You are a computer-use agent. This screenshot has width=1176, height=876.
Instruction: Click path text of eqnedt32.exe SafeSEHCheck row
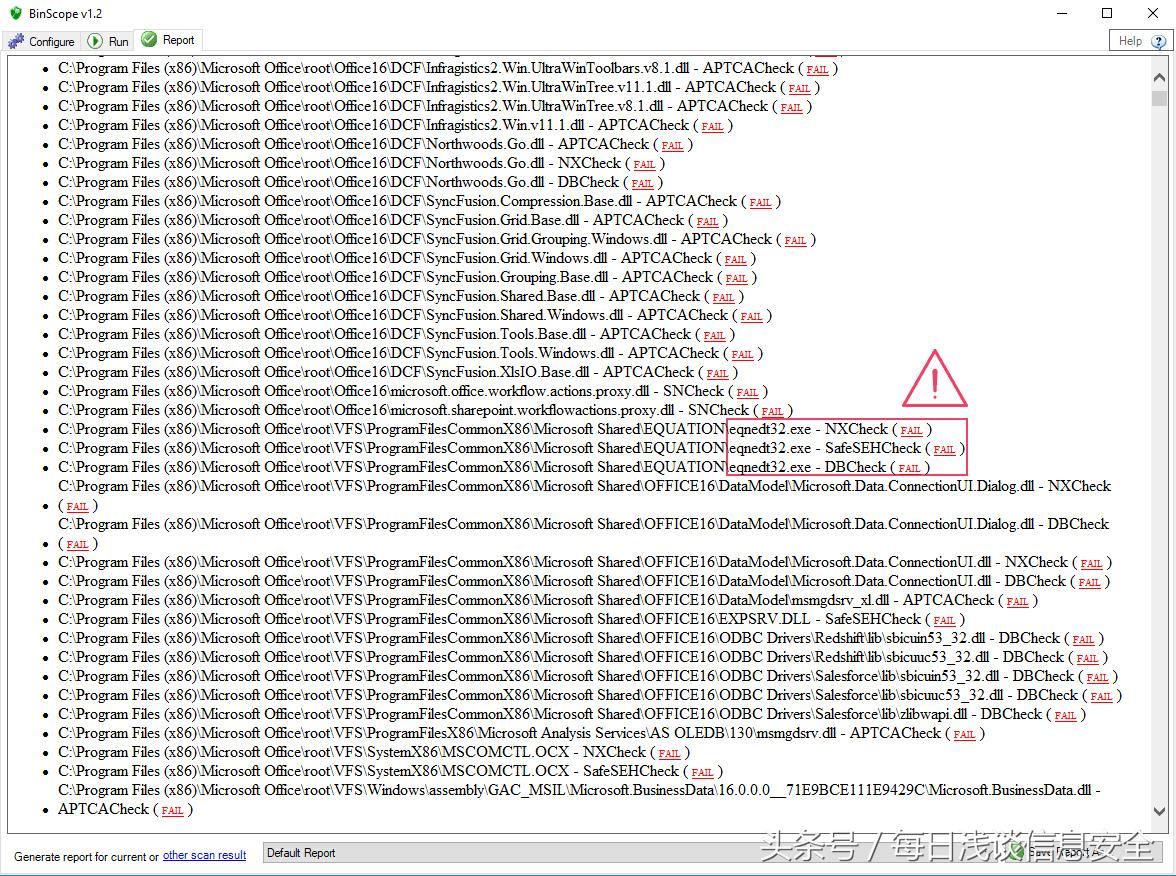tap(489, 448)
